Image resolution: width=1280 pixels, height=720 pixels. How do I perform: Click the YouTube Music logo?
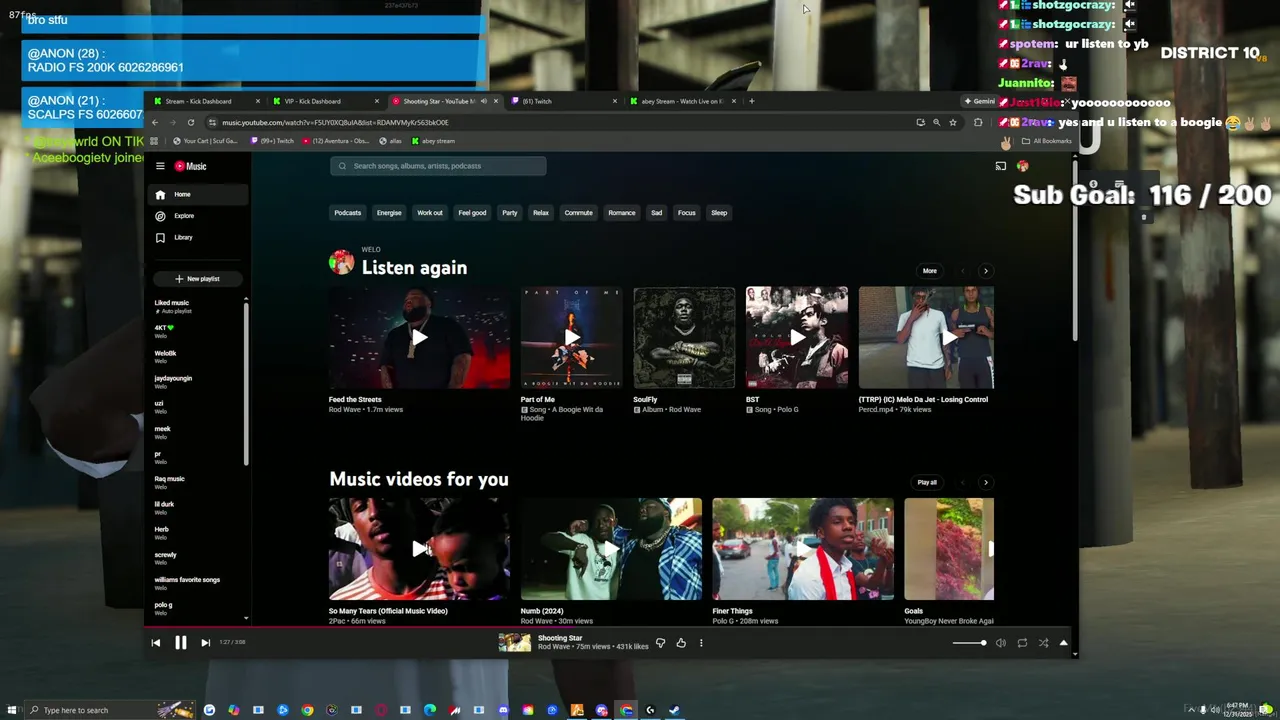click(190, 166)
